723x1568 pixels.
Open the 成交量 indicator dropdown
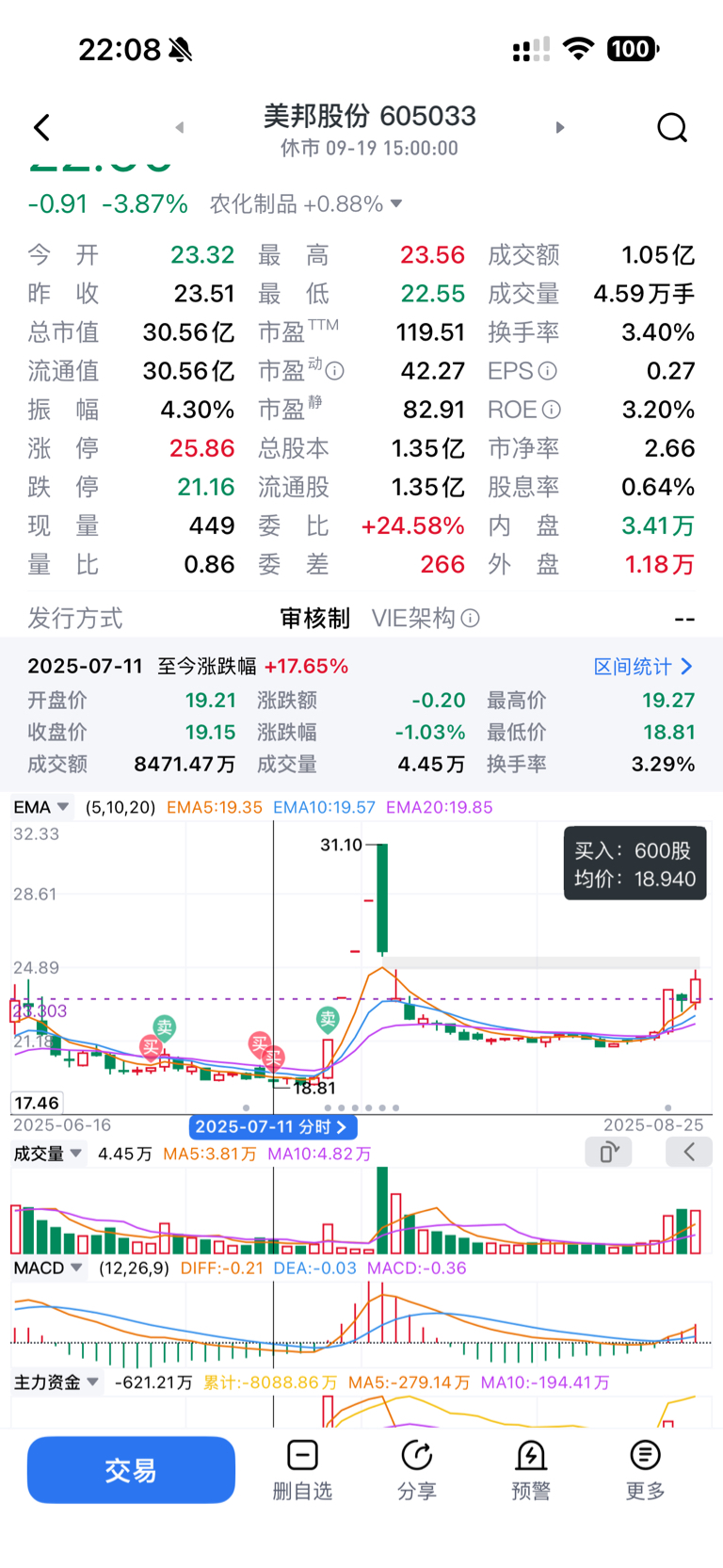[x=47, y=1153]
